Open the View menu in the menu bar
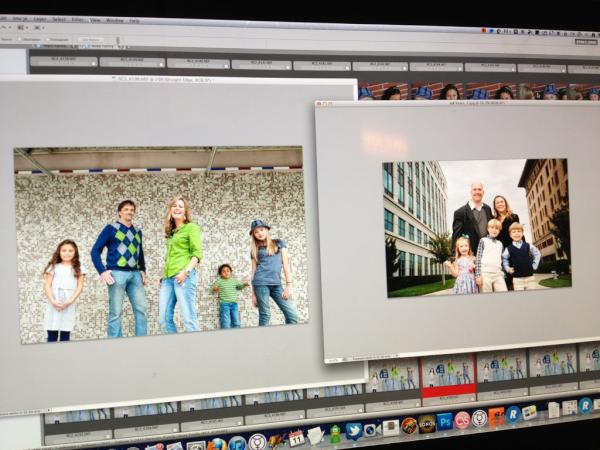 (95, 20)
